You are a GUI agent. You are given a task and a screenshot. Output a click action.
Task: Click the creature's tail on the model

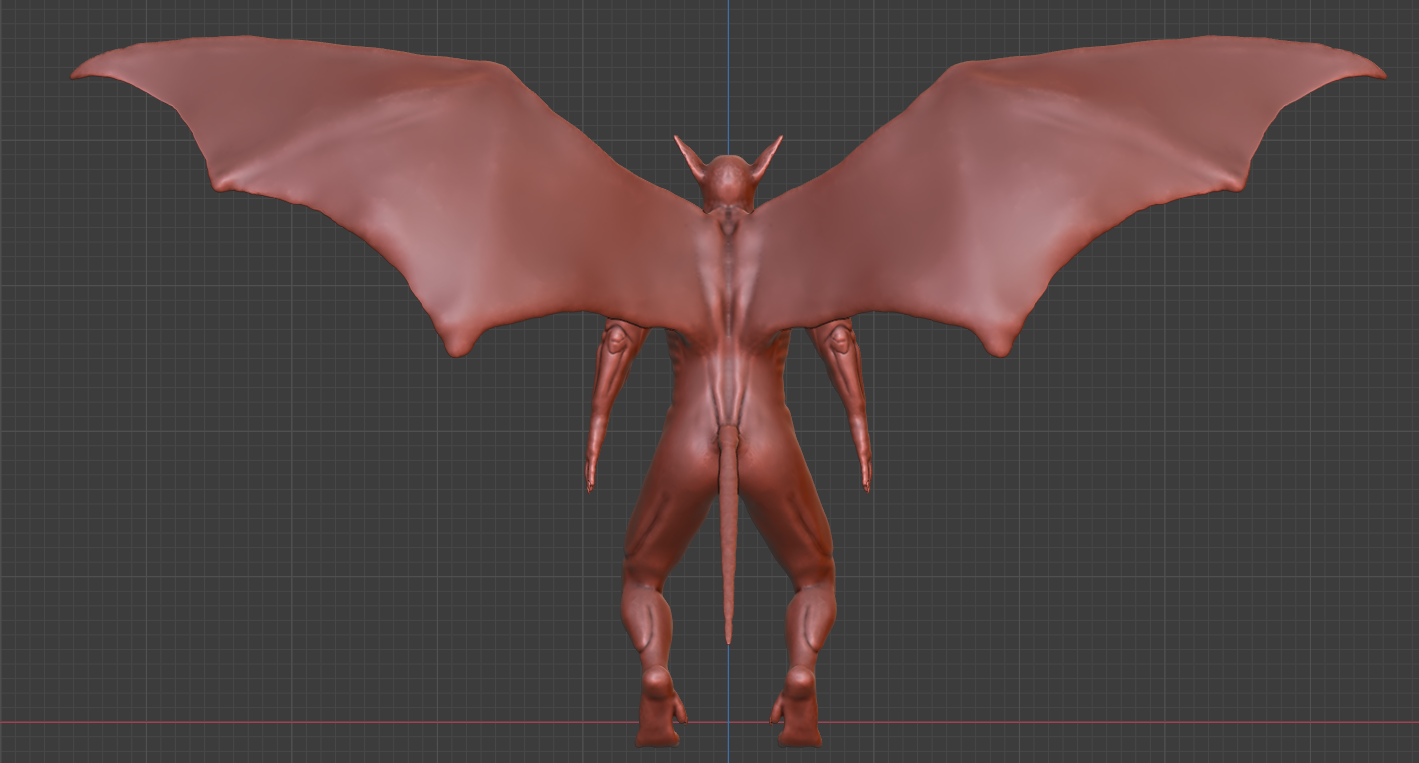[729, 533]
